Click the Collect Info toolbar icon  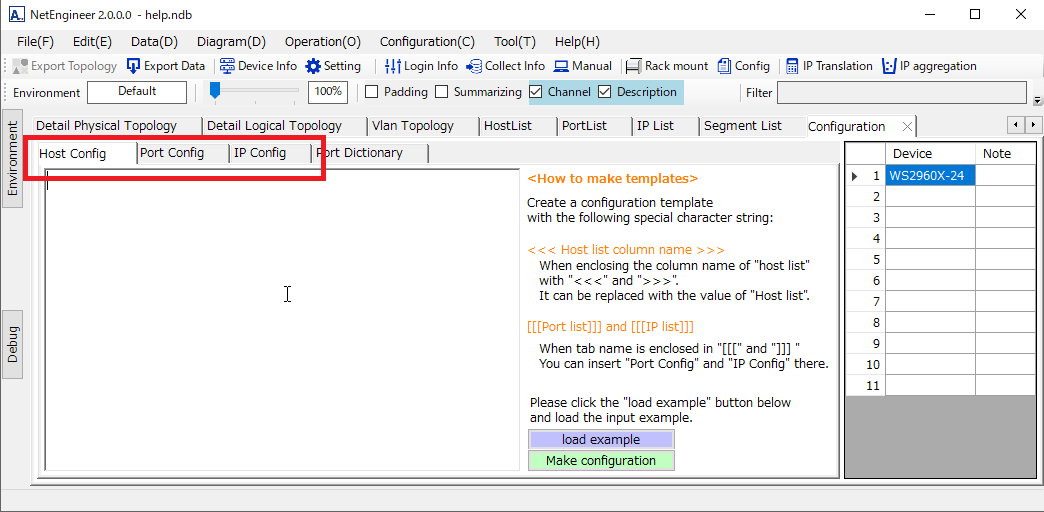(474, 66)
